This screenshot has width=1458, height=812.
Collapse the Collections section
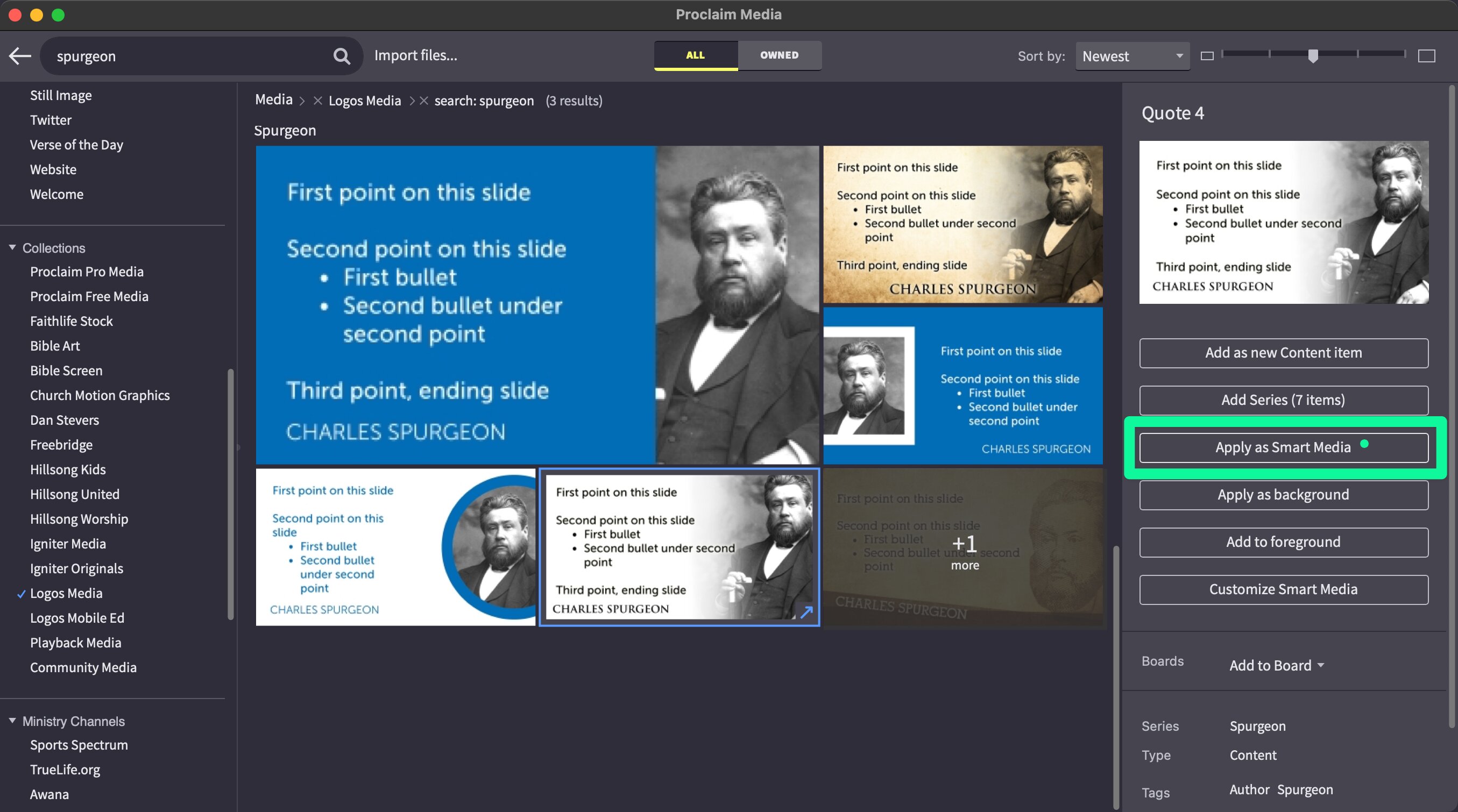12,247
